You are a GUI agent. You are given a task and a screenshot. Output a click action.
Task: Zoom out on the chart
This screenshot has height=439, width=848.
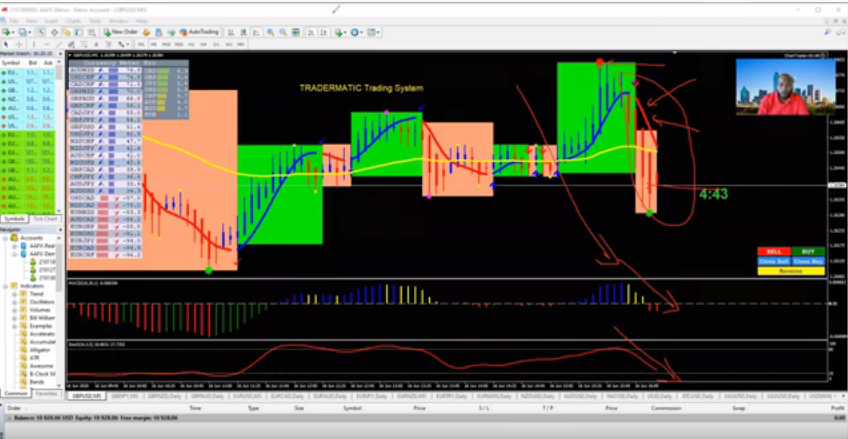[283, 32]
